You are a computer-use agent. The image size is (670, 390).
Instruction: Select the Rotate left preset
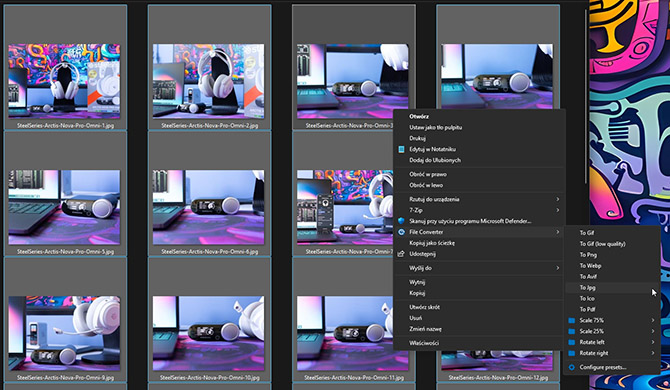coord(611,342)
